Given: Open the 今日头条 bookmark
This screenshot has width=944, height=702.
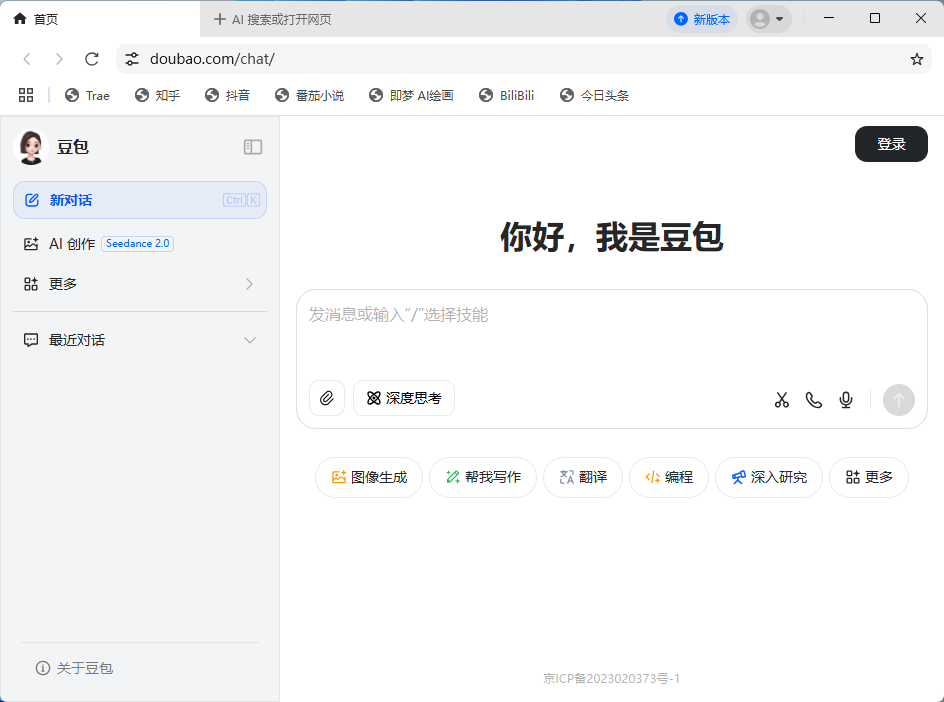Looking at the screenshot, I should coord(594,95).
